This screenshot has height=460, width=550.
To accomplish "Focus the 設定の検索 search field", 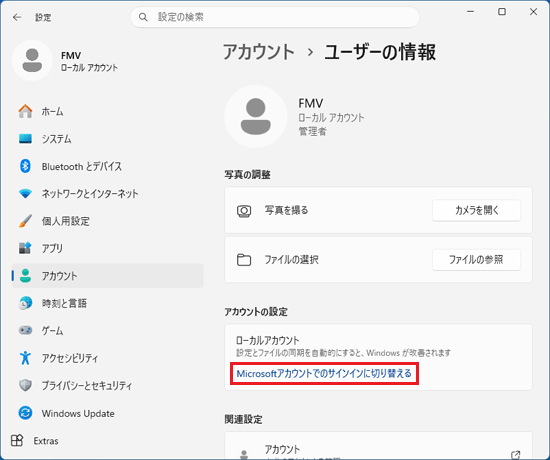I will click(x=275, y=17).
